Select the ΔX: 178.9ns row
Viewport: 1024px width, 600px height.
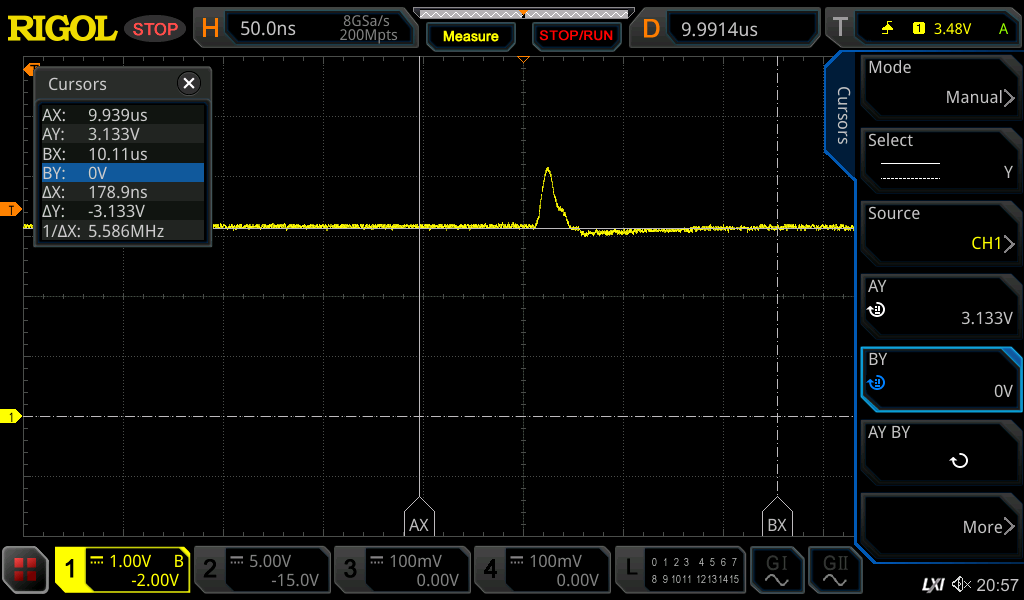tap(121, 192)
